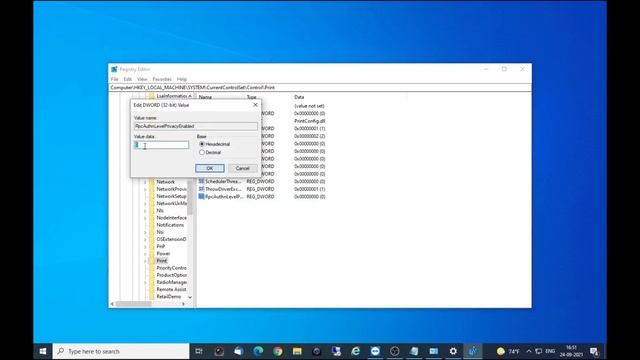Expand the Network tree key
The width and height of the screenshot is (640, 360).
click(x=145, y=182)
